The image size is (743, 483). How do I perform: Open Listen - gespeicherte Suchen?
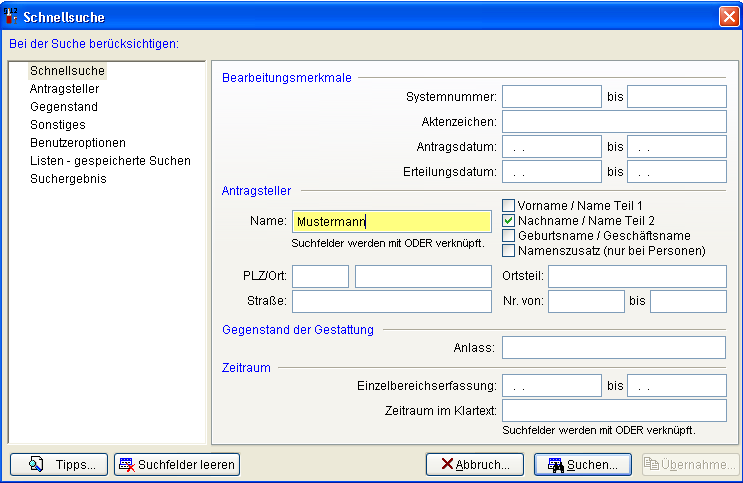tap(110, 161)
